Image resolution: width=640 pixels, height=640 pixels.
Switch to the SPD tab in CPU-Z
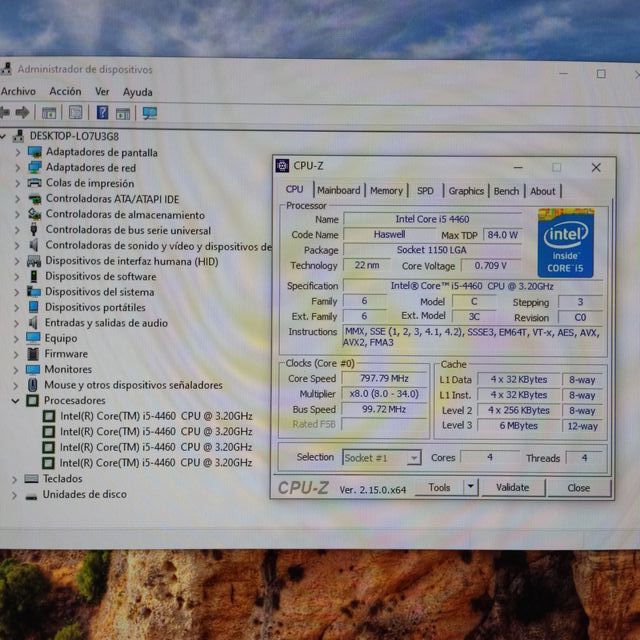(x=425, y=191)
